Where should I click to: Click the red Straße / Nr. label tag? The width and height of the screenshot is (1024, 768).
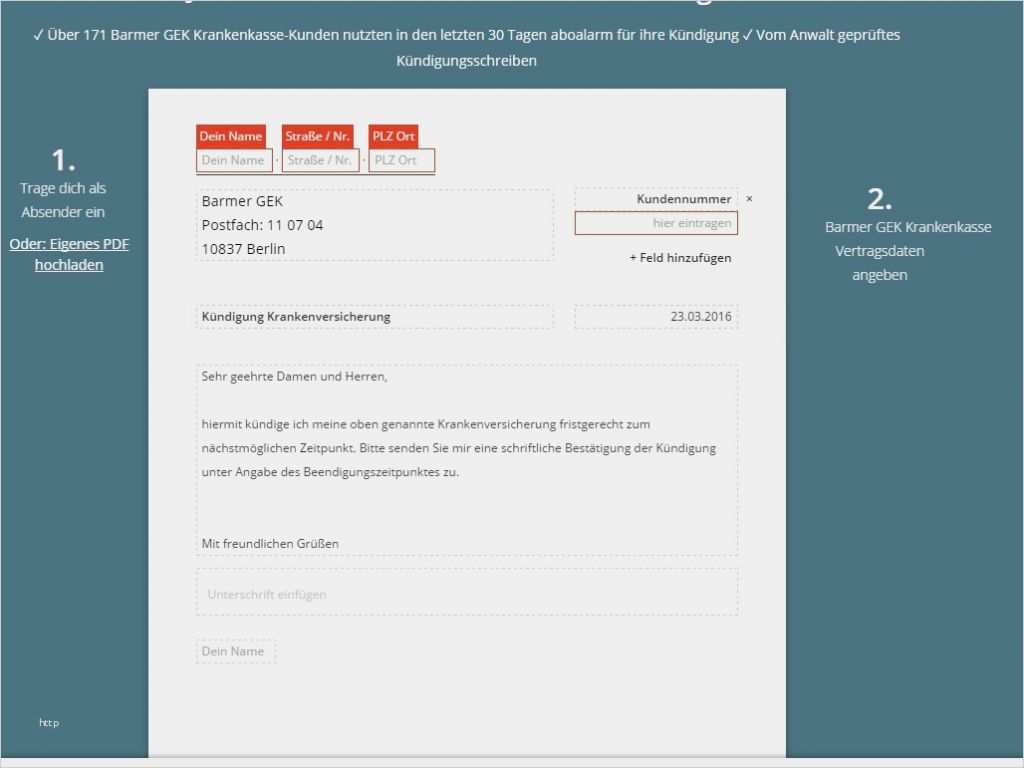317,136
